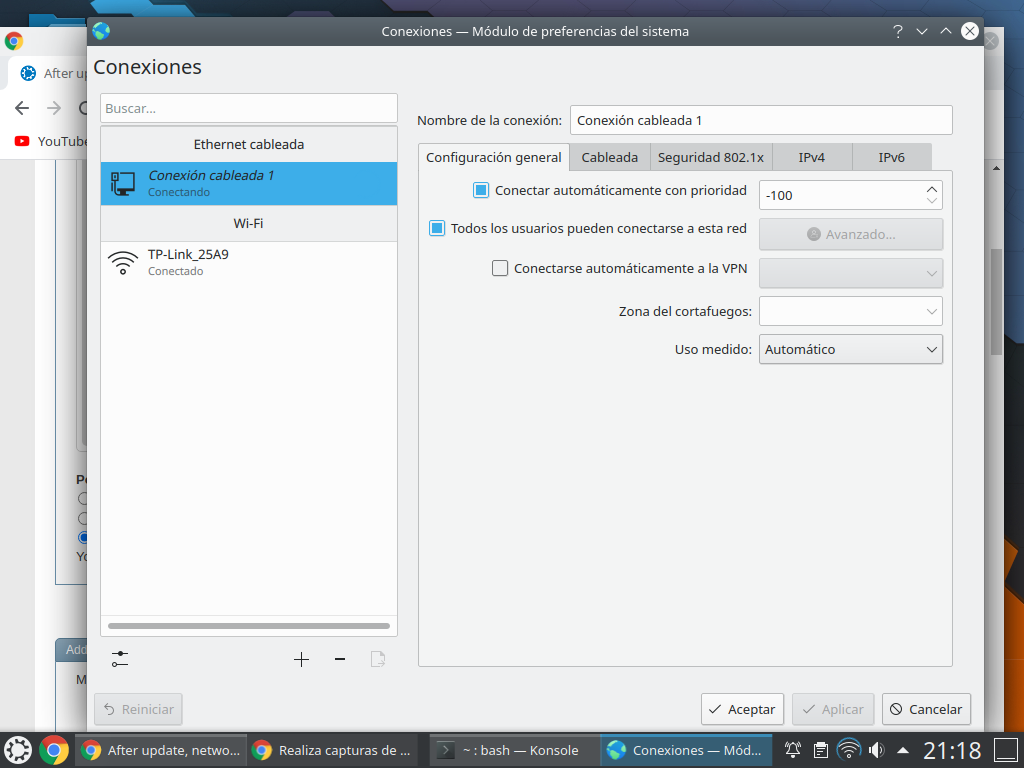Screen dimensions: 1024x768
Task: Open the notifications bell tray icon
Action: [x=793, y=749]
